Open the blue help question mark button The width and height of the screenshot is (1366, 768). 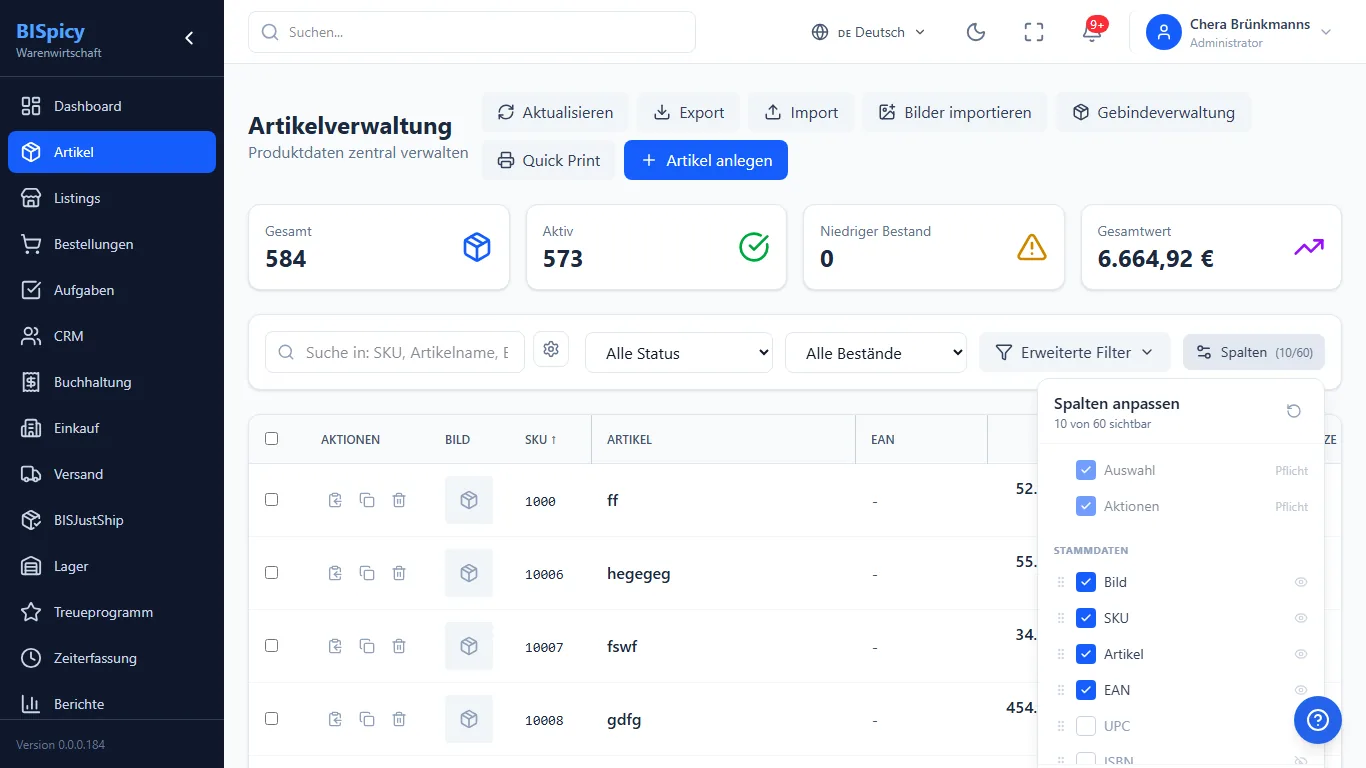tap(1317, 719)
